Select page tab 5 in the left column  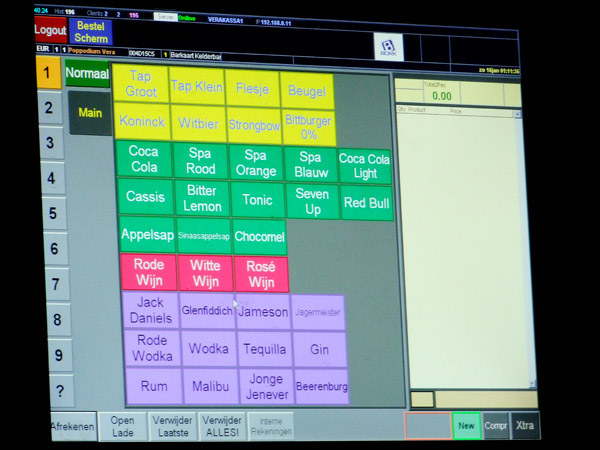(x=54, y=212)
